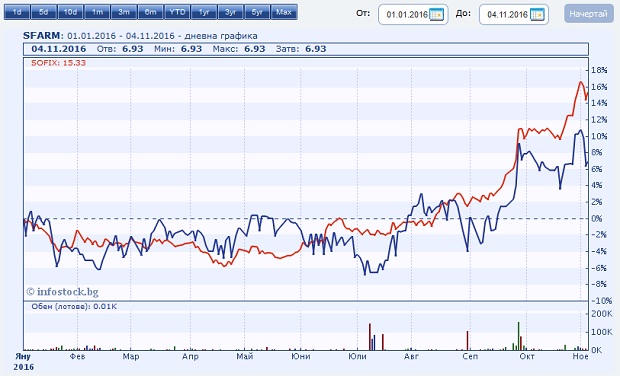Click the Ное month label on axis
The height and width of the screenshot is (376, 620).
coord(580,356)
